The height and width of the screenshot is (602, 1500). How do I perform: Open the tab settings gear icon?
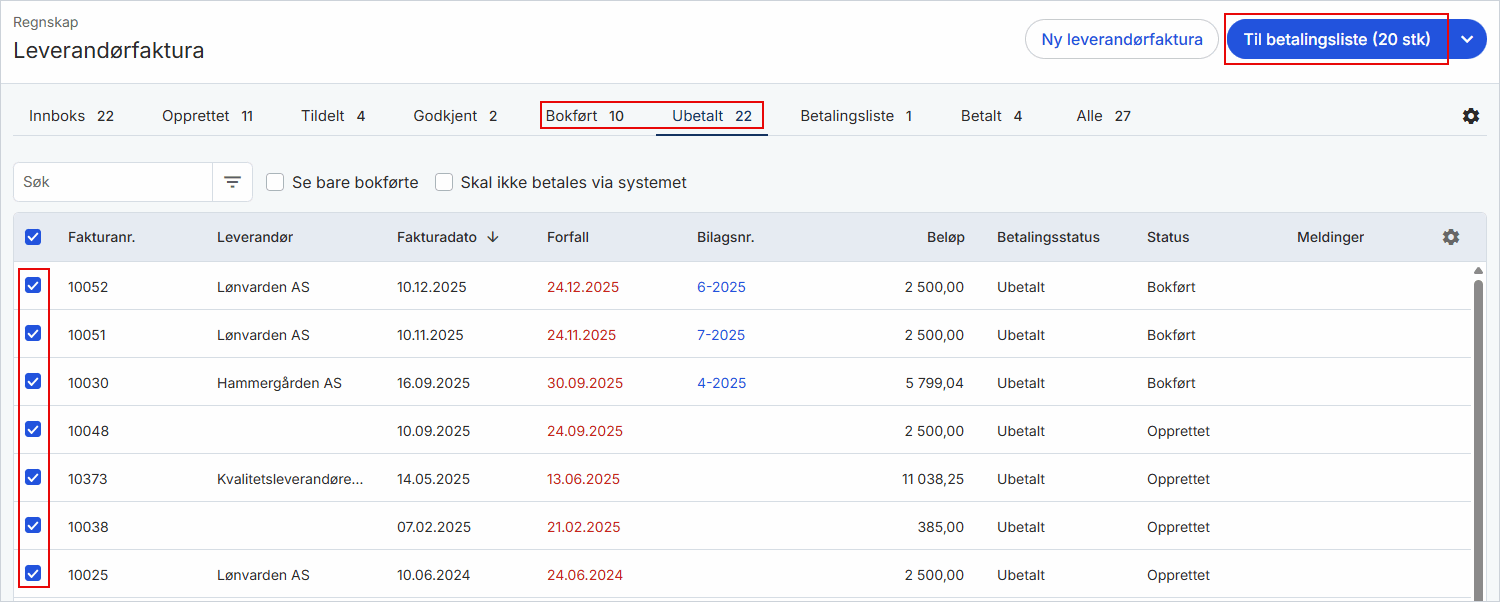(1470, 116)
